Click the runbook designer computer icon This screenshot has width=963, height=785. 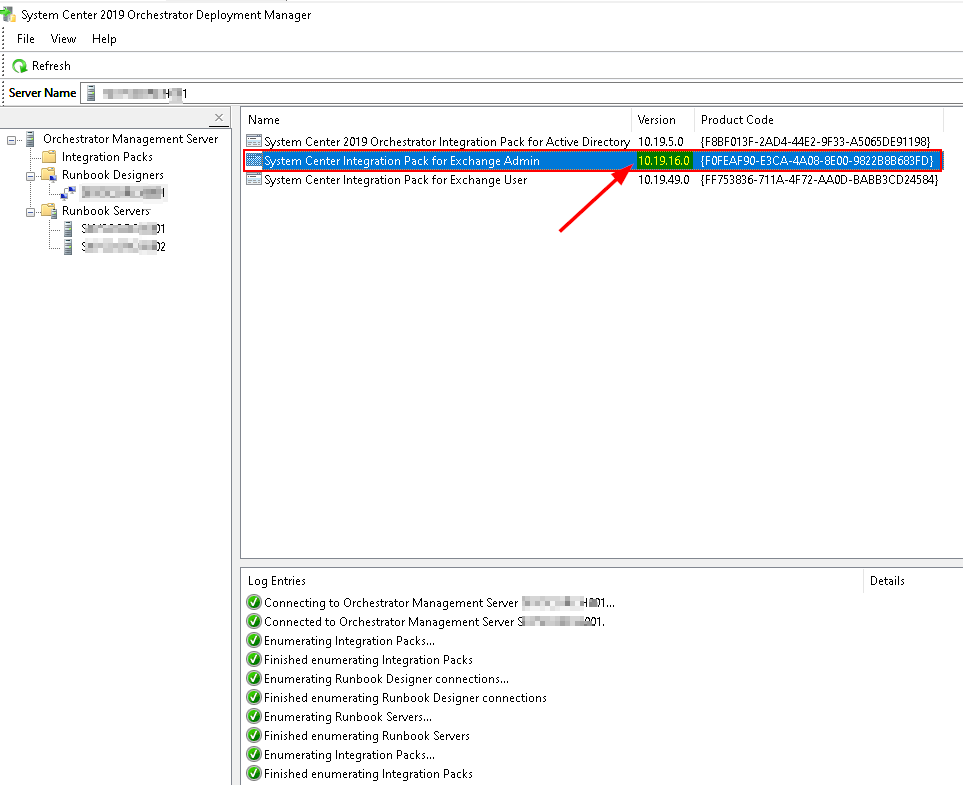[68, 193]
